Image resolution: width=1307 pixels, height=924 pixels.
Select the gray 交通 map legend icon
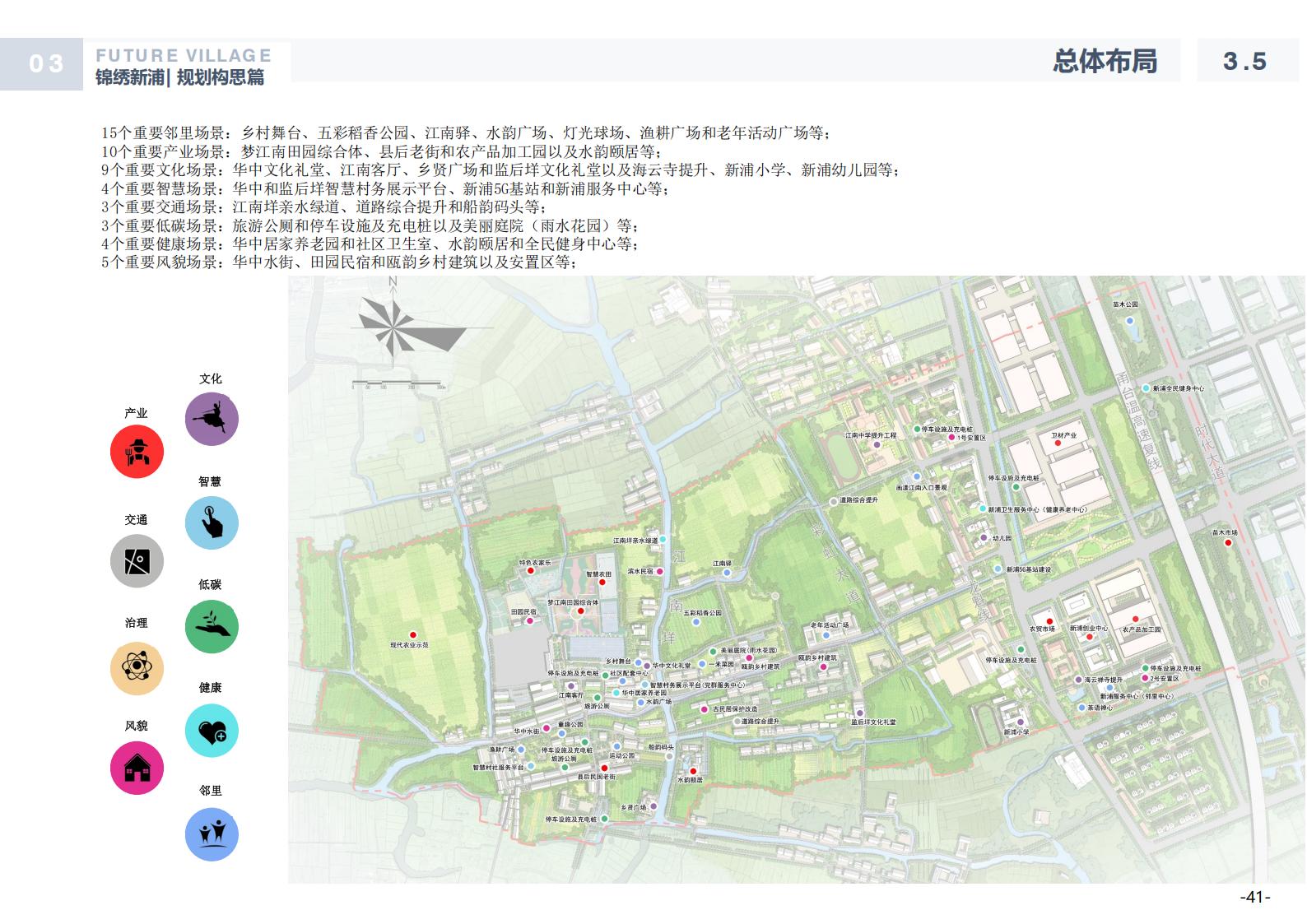(x=137, y=560)
